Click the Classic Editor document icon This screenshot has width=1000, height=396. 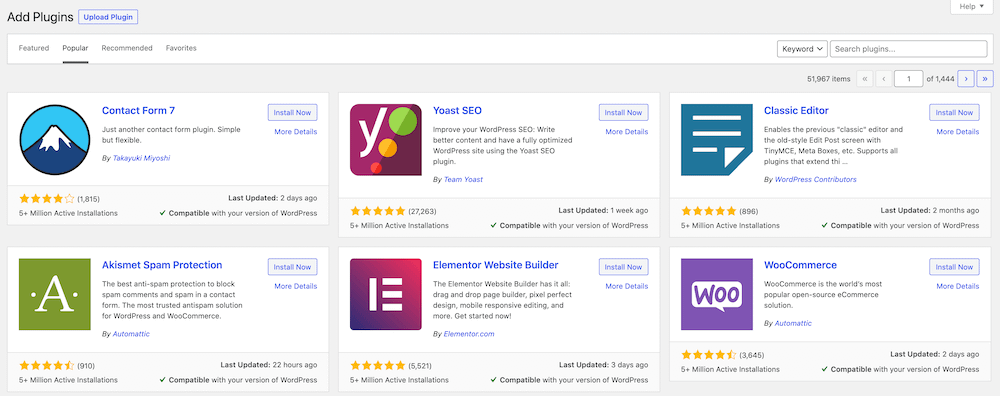point(717,140)
